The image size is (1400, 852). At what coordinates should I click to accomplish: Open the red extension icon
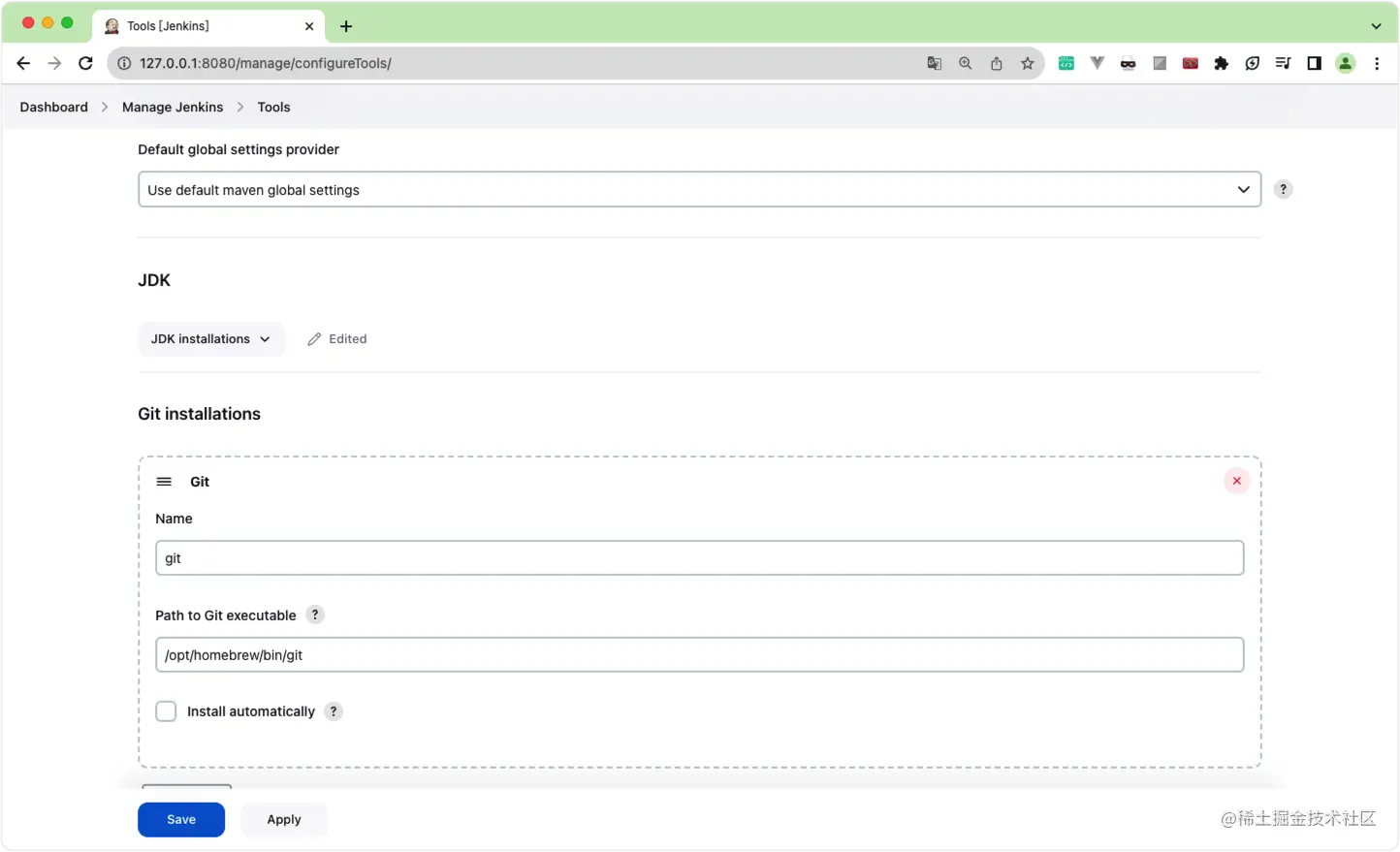click(x=1191, y=63)
